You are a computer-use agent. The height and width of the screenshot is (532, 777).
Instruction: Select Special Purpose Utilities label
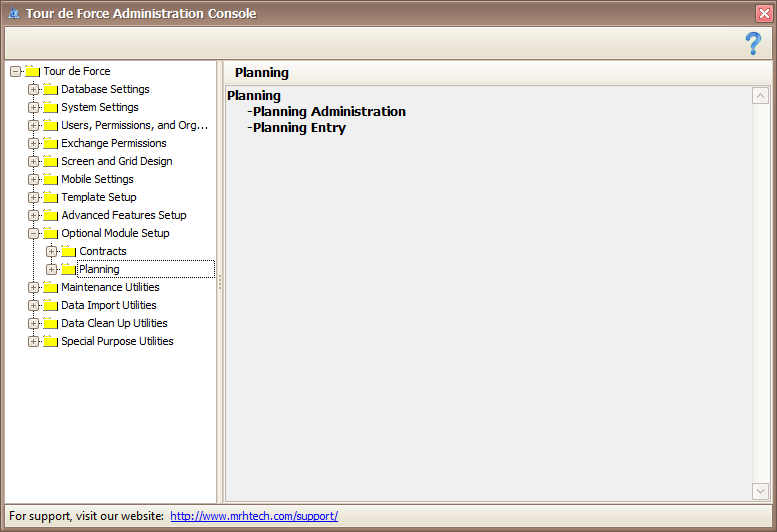tap(117, 341)
